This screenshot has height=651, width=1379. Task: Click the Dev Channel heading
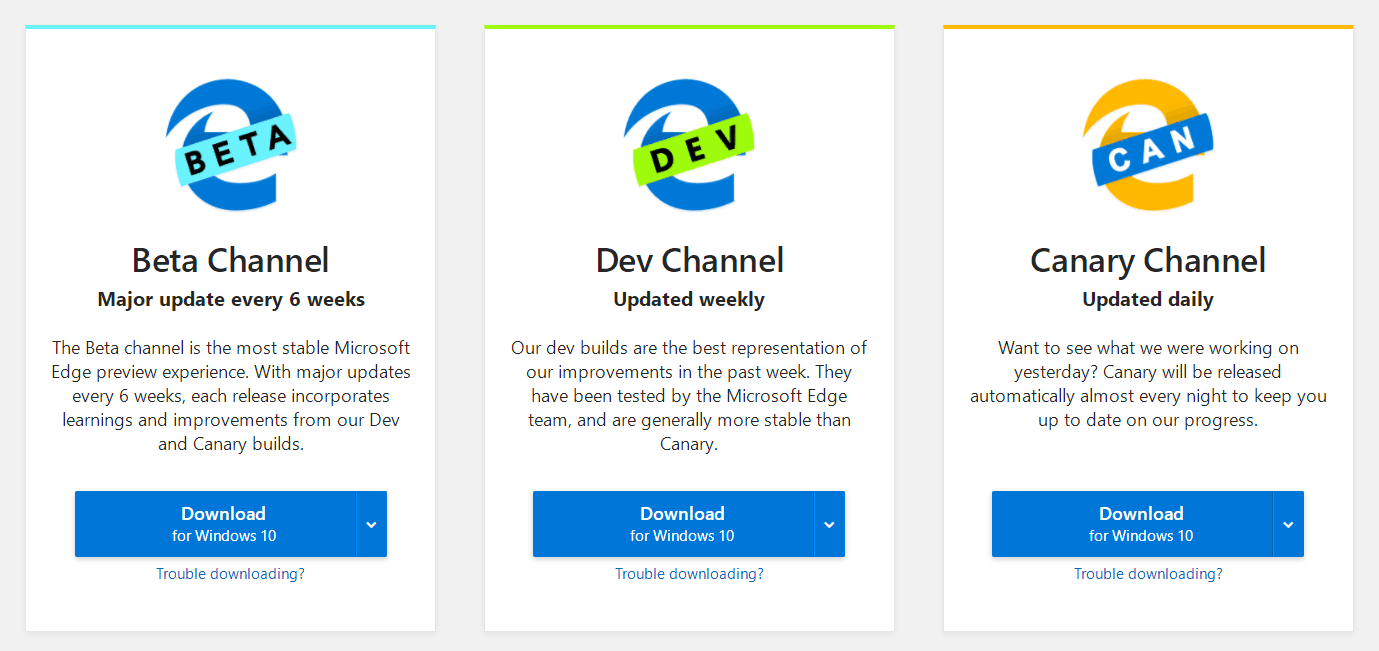[689, 261]
